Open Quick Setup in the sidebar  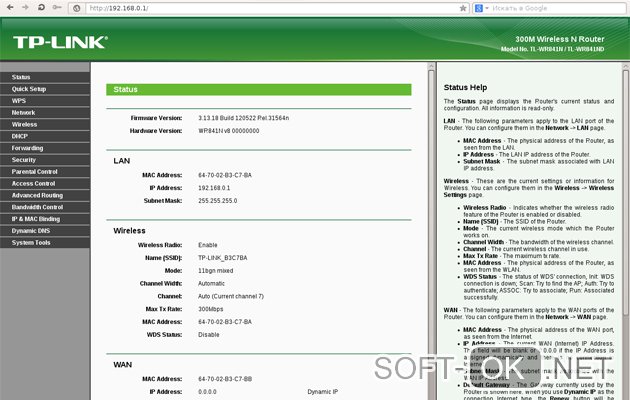coord(45,89)
